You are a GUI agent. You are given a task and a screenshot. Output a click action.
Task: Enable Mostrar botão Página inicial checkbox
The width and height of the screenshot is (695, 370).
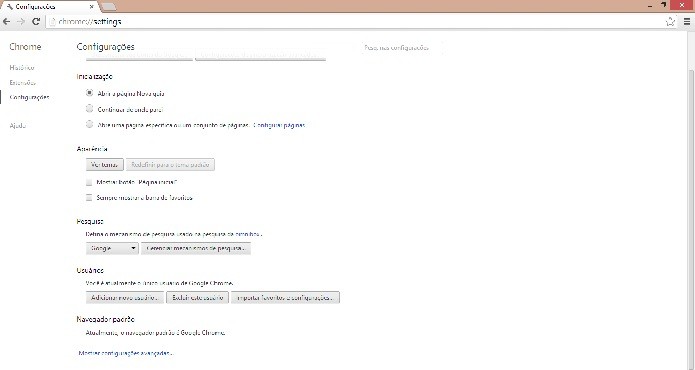(89, 182)
